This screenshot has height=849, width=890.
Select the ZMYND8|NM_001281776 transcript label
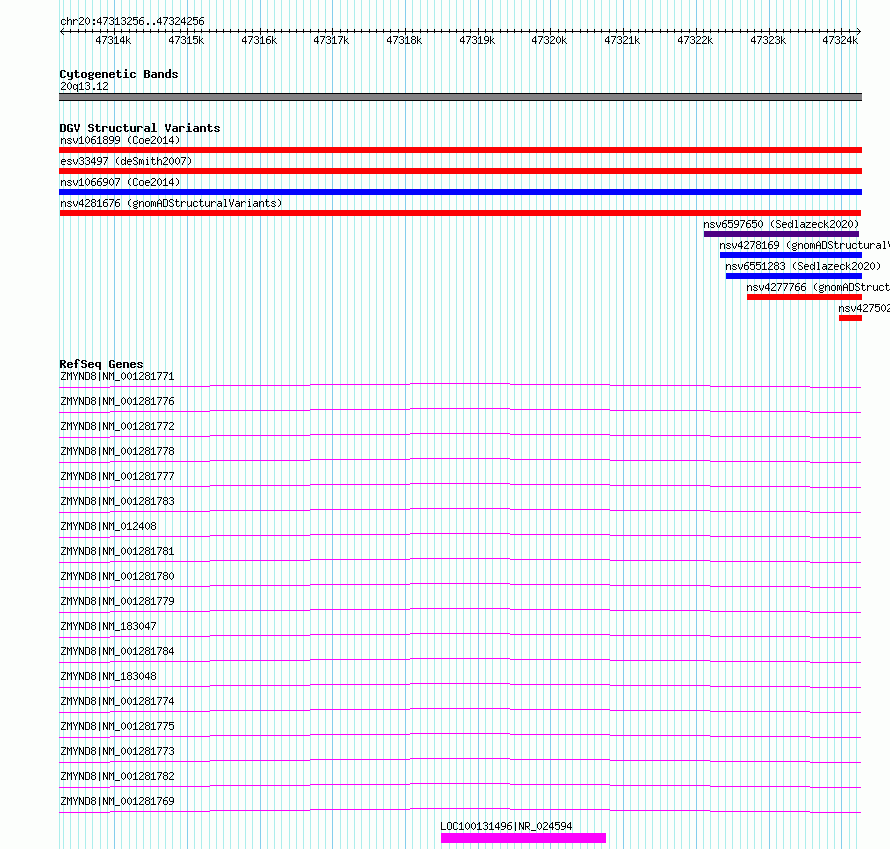[117, 401]
